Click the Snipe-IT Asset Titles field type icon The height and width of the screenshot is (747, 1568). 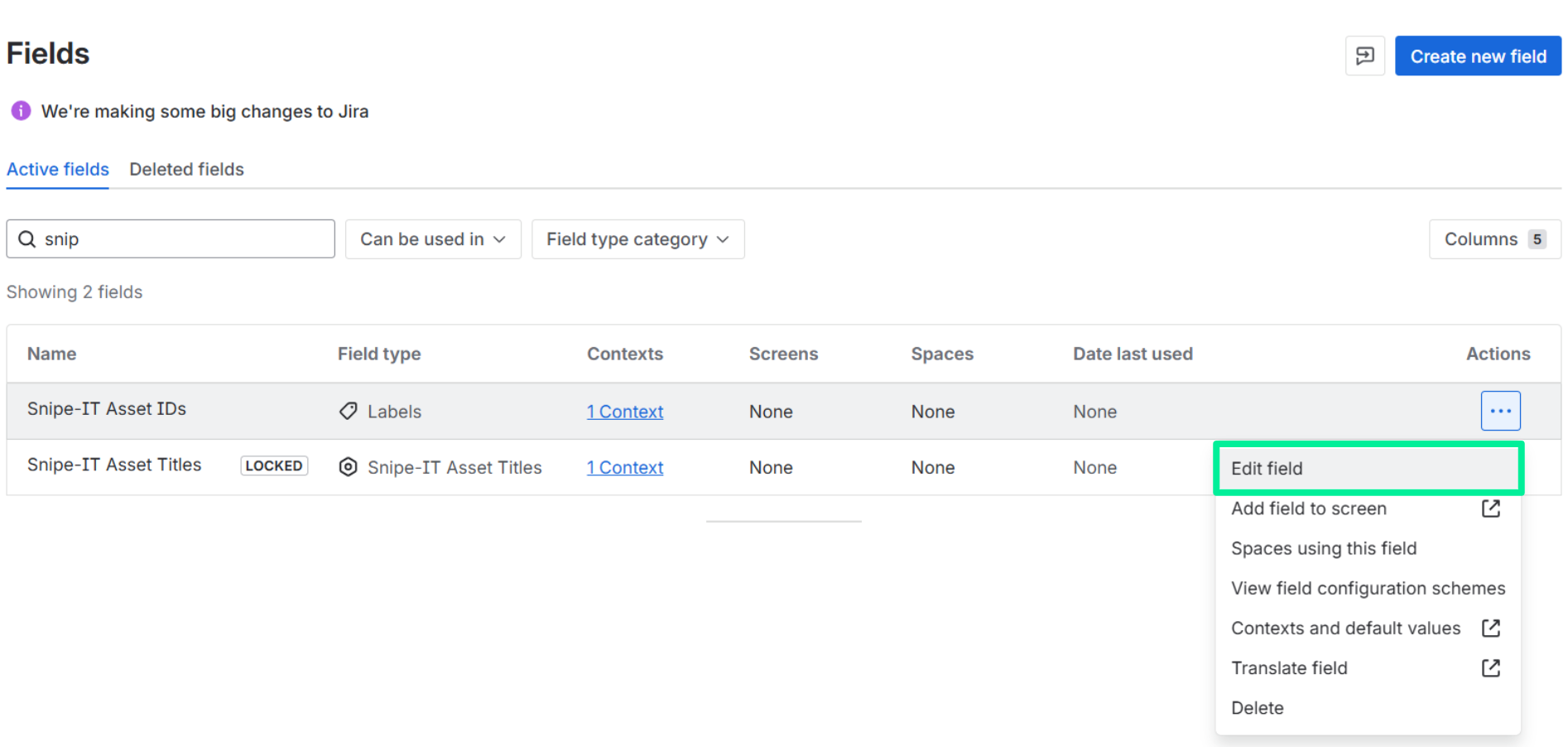click(349, 468)
